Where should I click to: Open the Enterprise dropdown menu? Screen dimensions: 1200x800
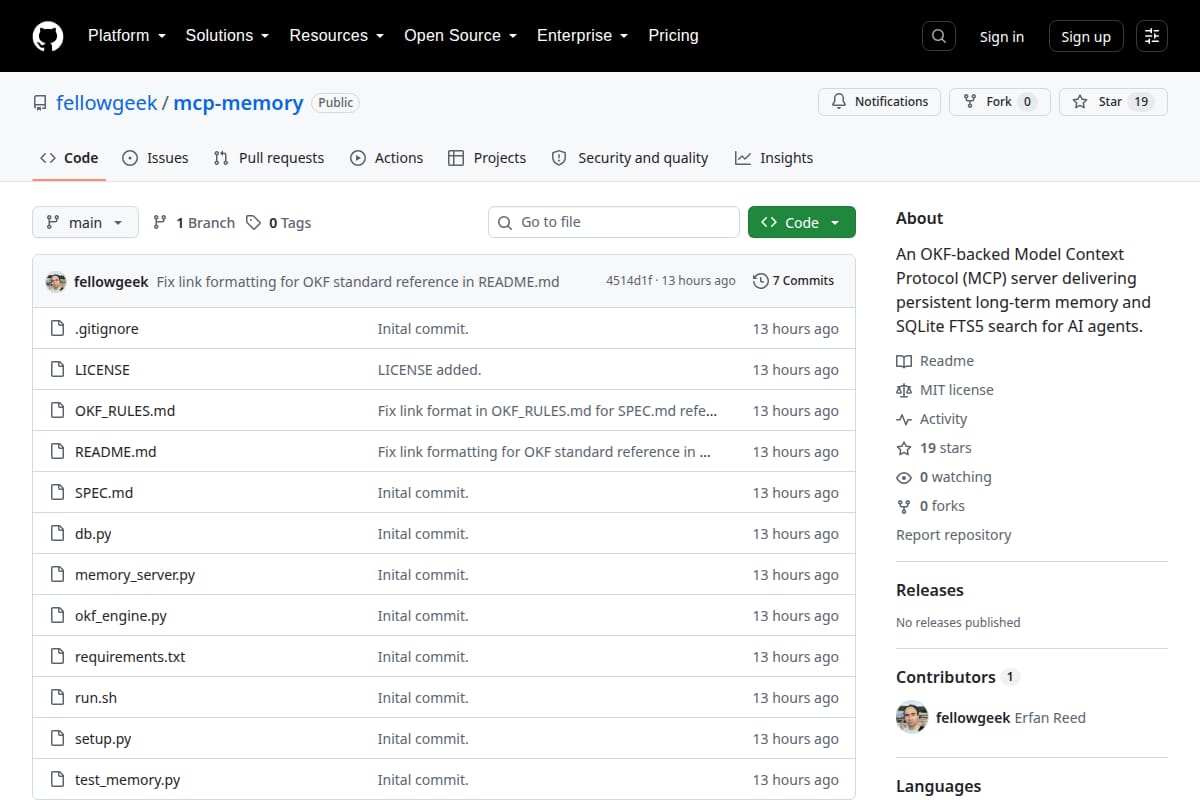[x=582, y=36]
